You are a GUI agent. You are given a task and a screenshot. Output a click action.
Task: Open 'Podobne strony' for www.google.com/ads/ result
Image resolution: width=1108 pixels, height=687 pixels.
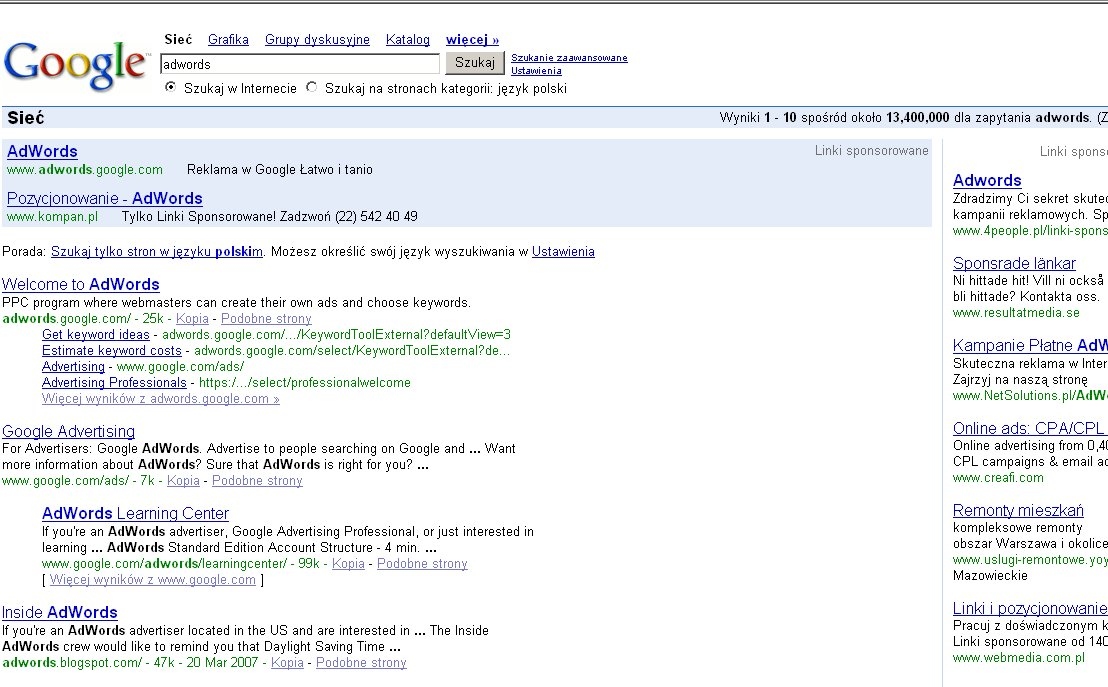pyautogui.click(x=257, y=481)
